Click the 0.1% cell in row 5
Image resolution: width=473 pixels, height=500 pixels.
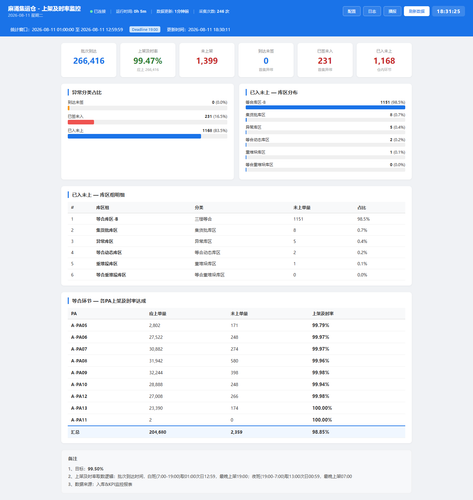[362, 264]
